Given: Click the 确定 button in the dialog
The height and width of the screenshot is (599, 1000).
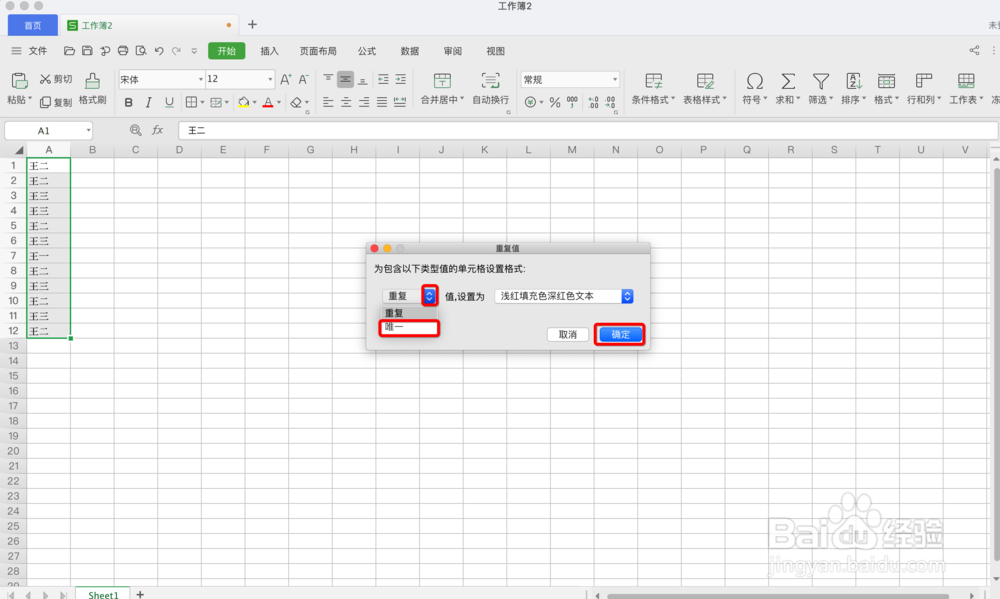Looking at the screenshot, I should pyautogui.click(x=619, y=334).
